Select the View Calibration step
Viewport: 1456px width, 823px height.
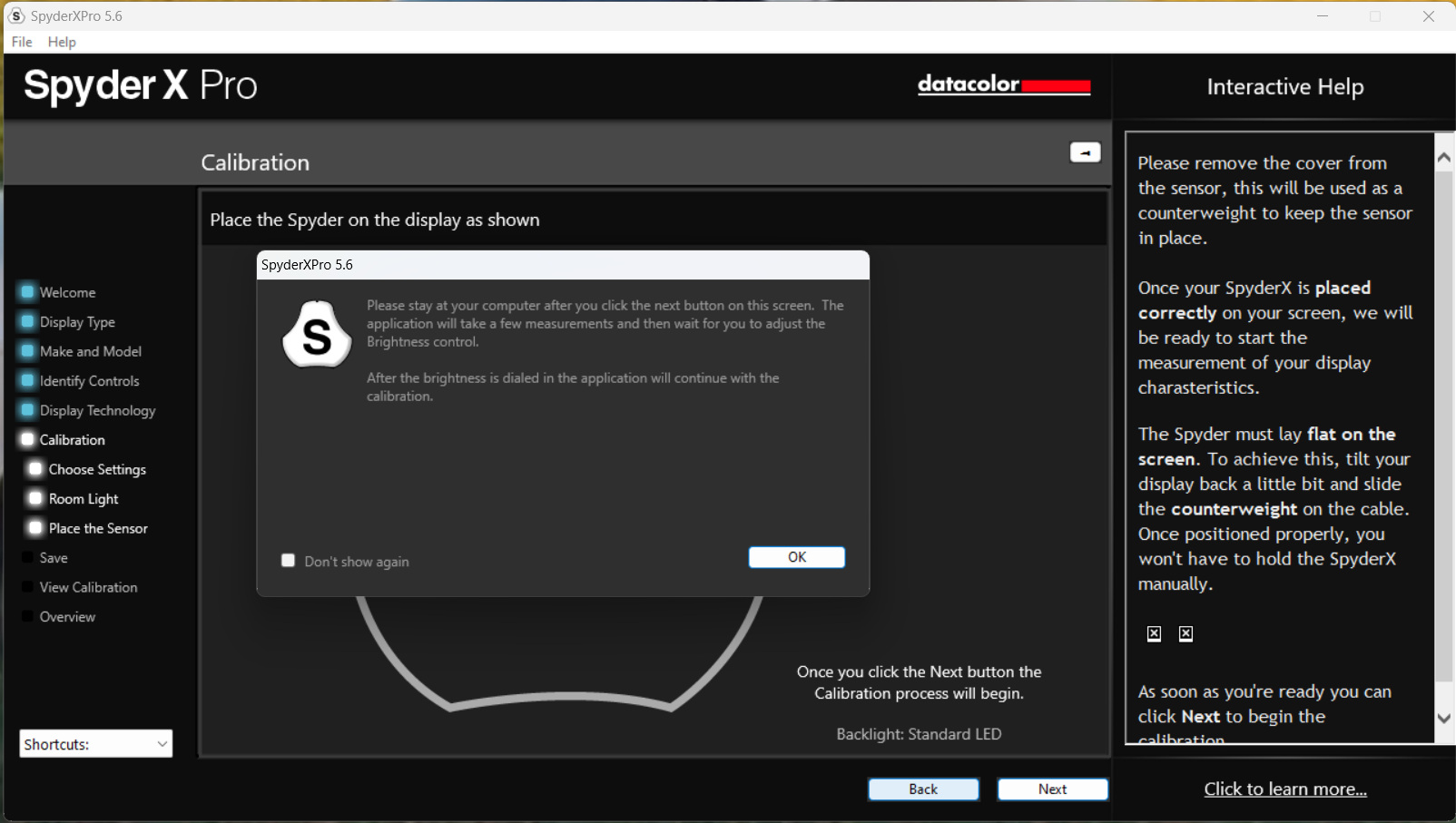(x=88, y=587)
